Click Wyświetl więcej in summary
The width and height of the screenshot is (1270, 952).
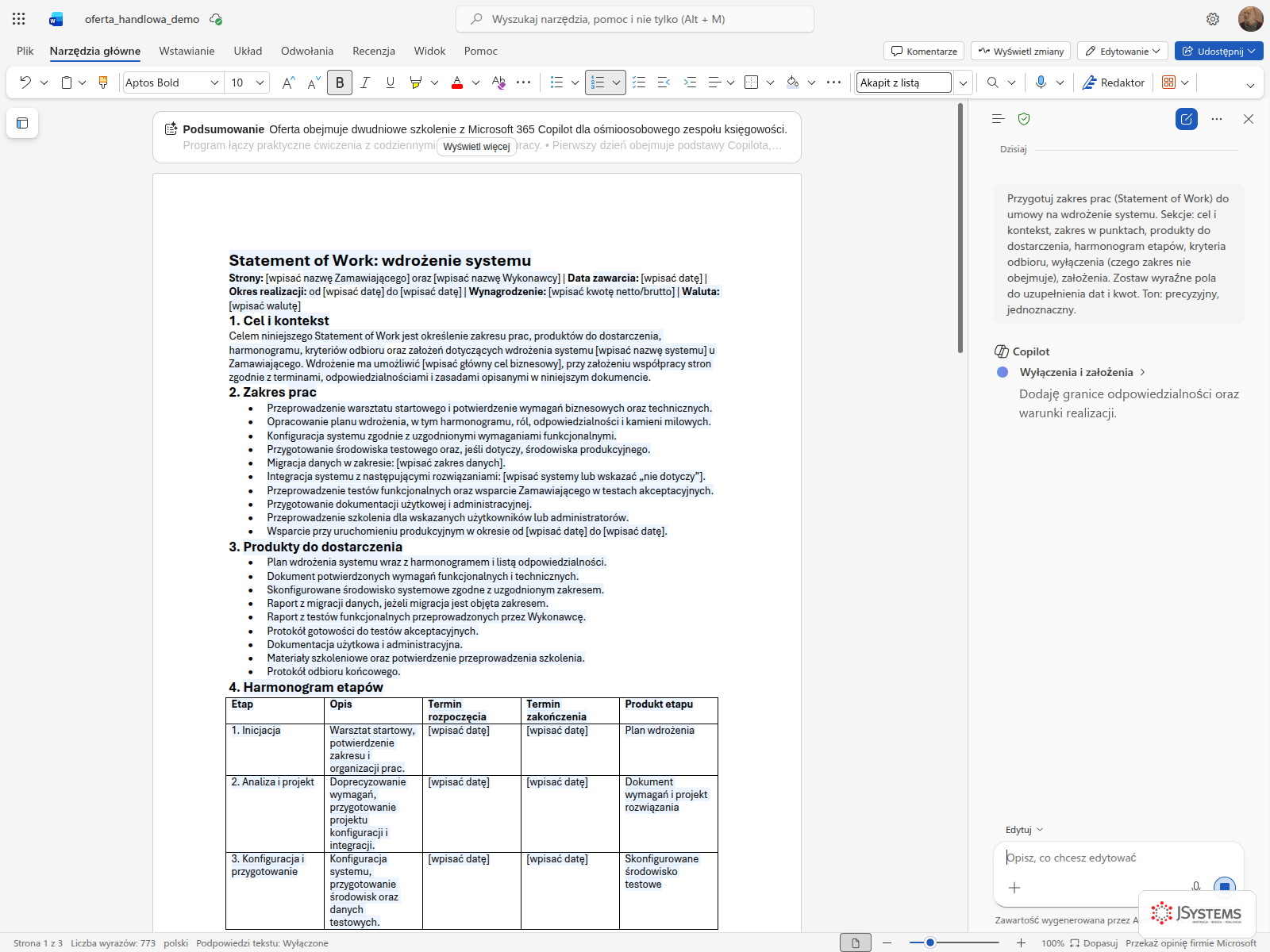tap(476, 147)
